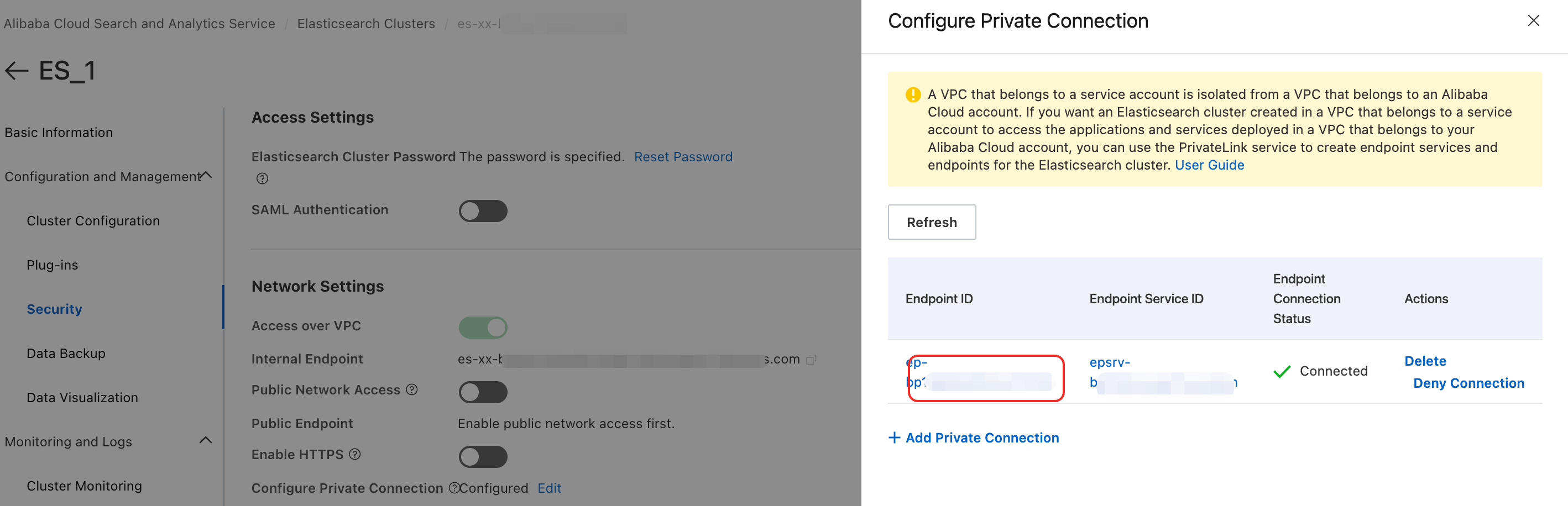This screenshot has width=1568, height=506.
Task: Click the yellow warning icon in the notice
Action: pos(912,95)
